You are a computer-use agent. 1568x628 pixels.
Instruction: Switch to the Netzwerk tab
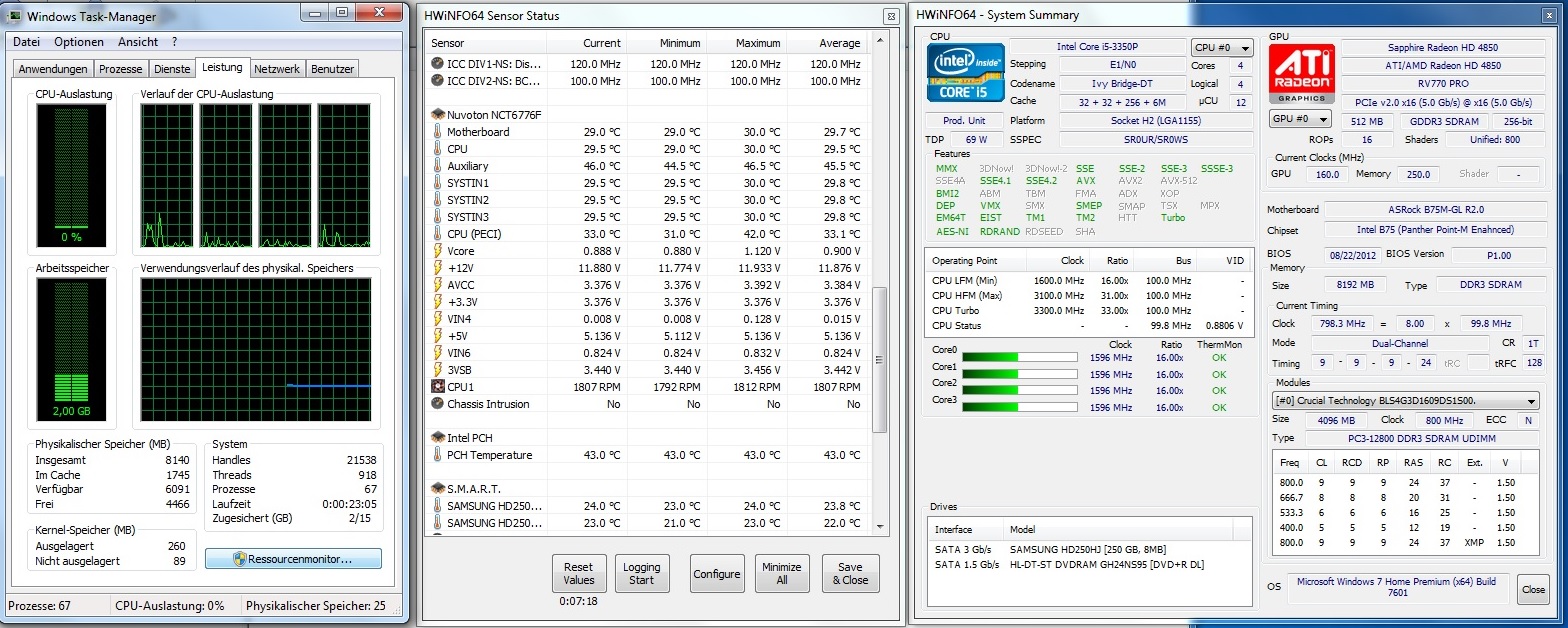(x=277, y=69)
